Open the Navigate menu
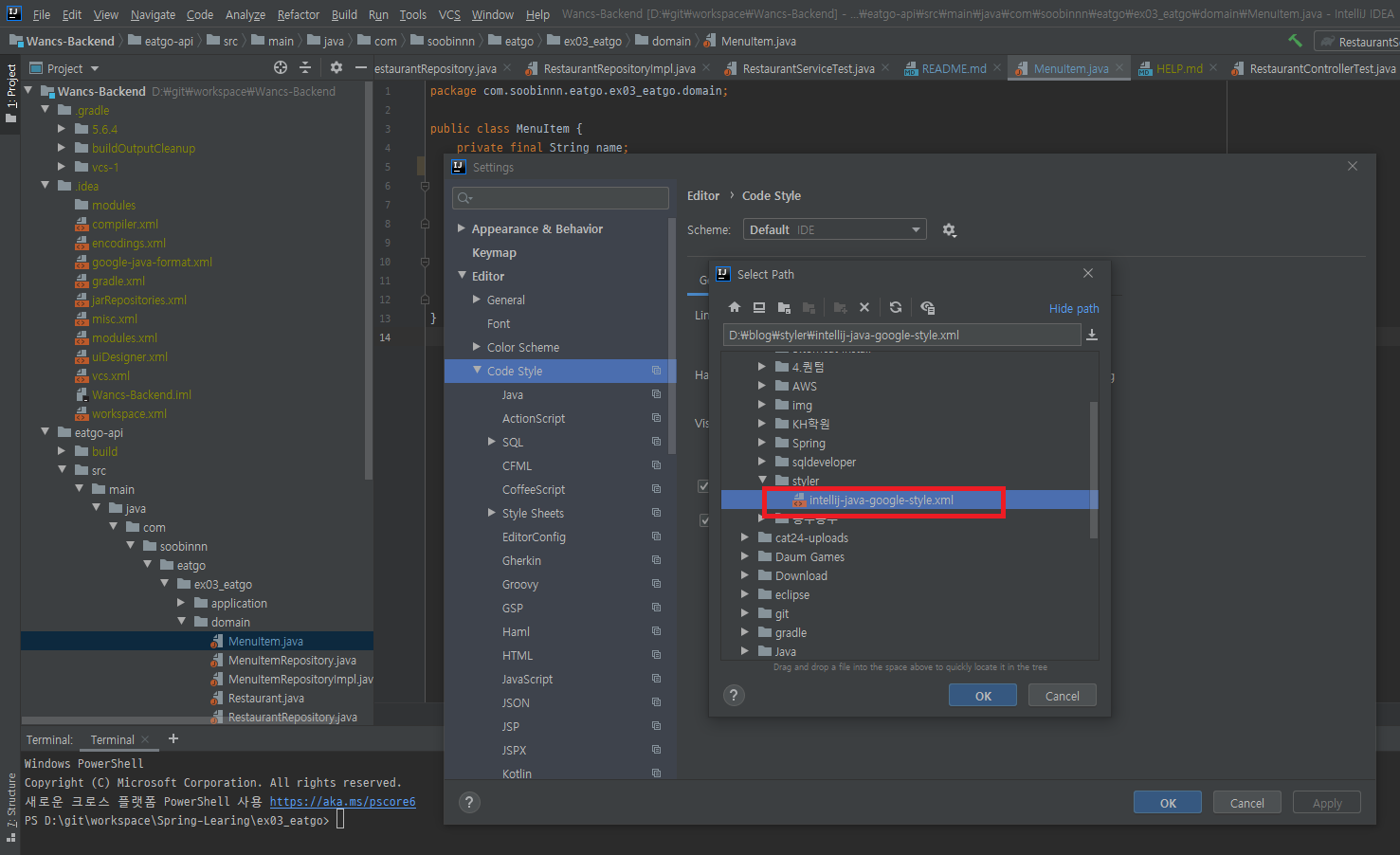 [x=153, y=14]
